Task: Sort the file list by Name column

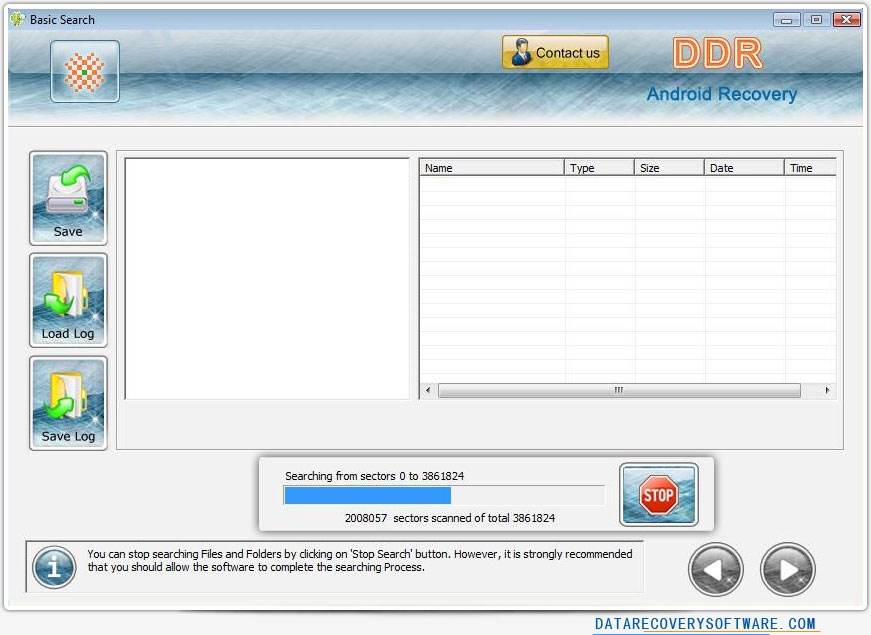Action: pos(492,168)
